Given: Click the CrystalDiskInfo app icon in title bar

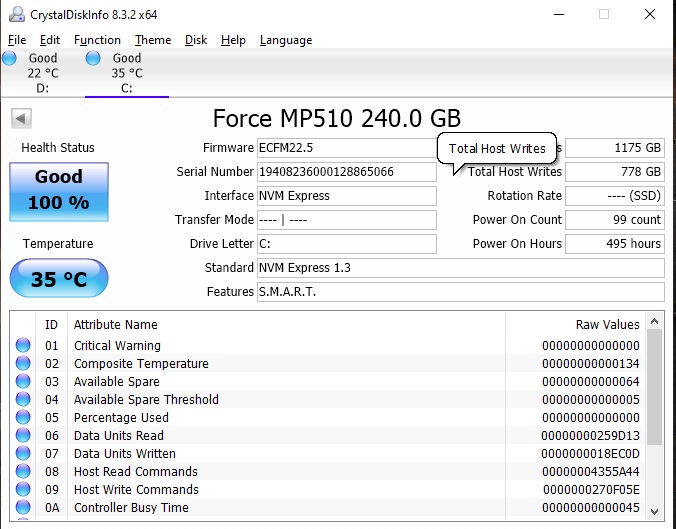Looking at the screenshot, I should pos(16,14).
